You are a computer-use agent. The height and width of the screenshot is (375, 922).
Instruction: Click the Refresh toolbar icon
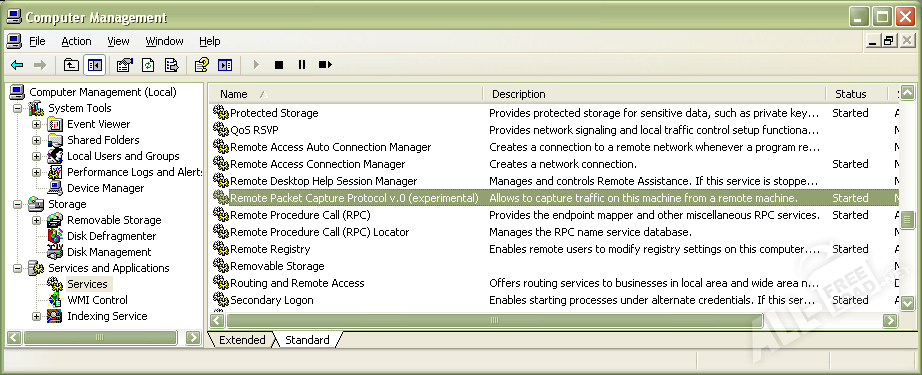[148, 65]
